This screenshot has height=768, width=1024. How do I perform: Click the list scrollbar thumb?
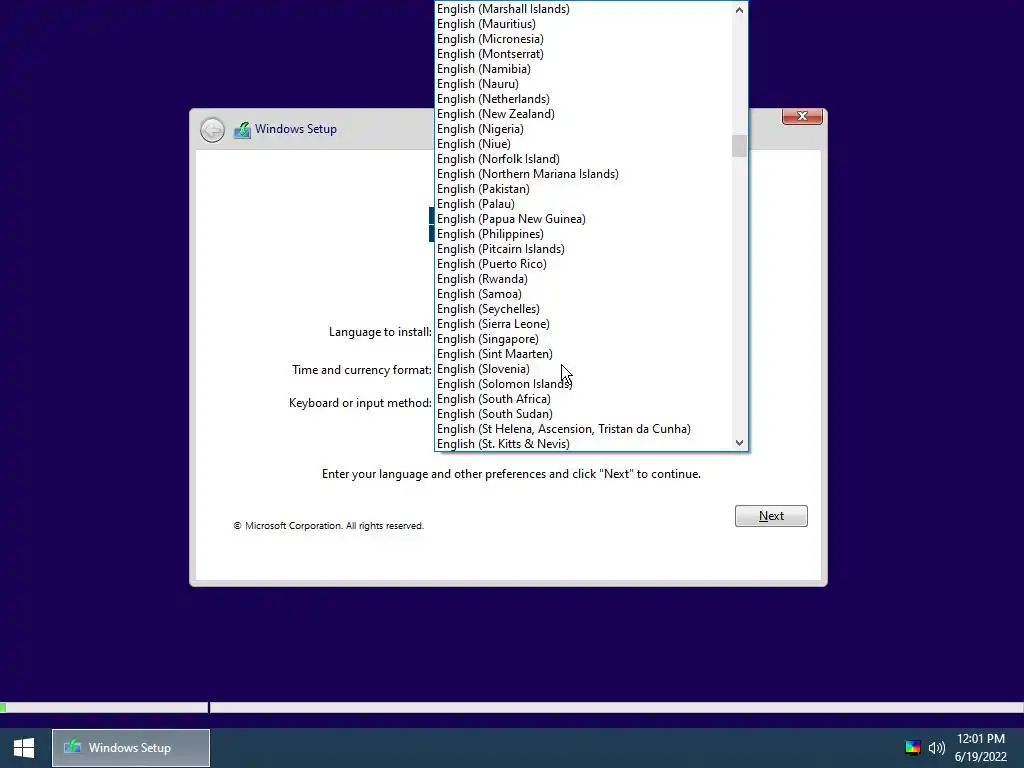coord(739,146)
